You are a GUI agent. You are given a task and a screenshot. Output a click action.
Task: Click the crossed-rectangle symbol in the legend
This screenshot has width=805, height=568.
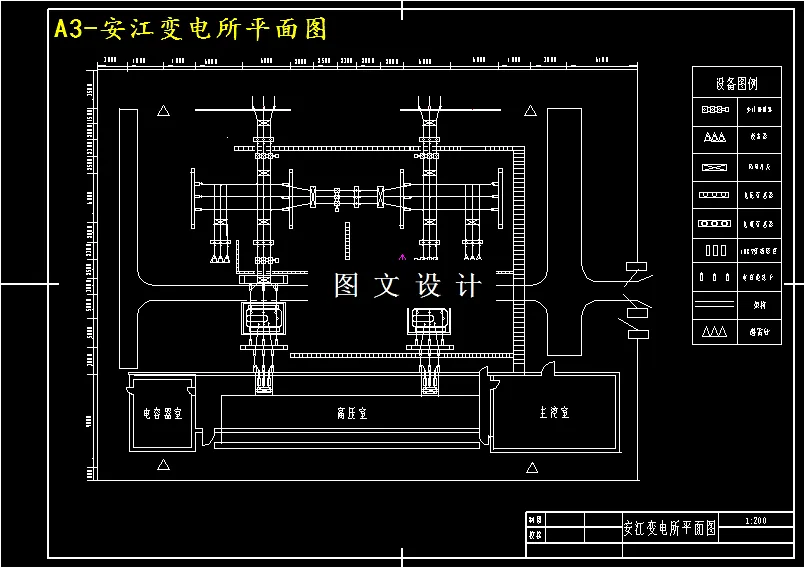click(715, 167)
